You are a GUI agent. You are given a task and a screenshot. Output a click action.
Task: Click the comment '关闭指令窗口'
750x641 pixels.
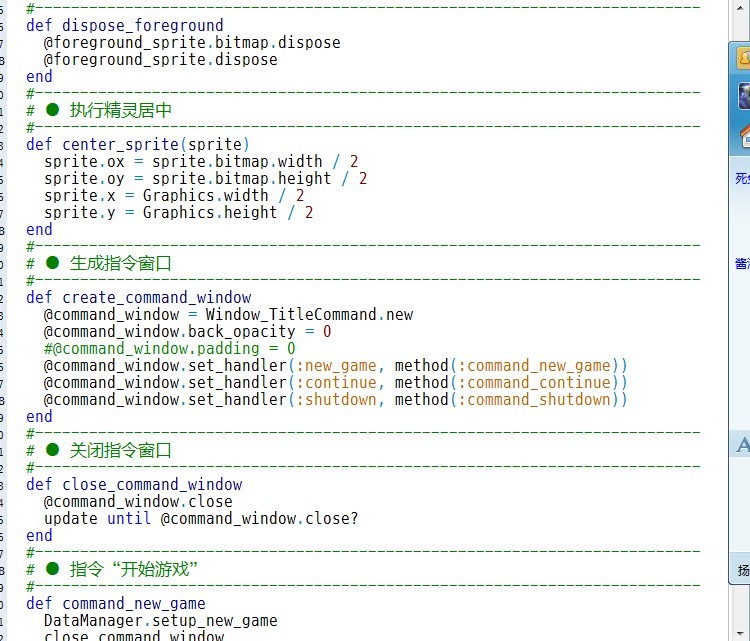tap(121, 450)
